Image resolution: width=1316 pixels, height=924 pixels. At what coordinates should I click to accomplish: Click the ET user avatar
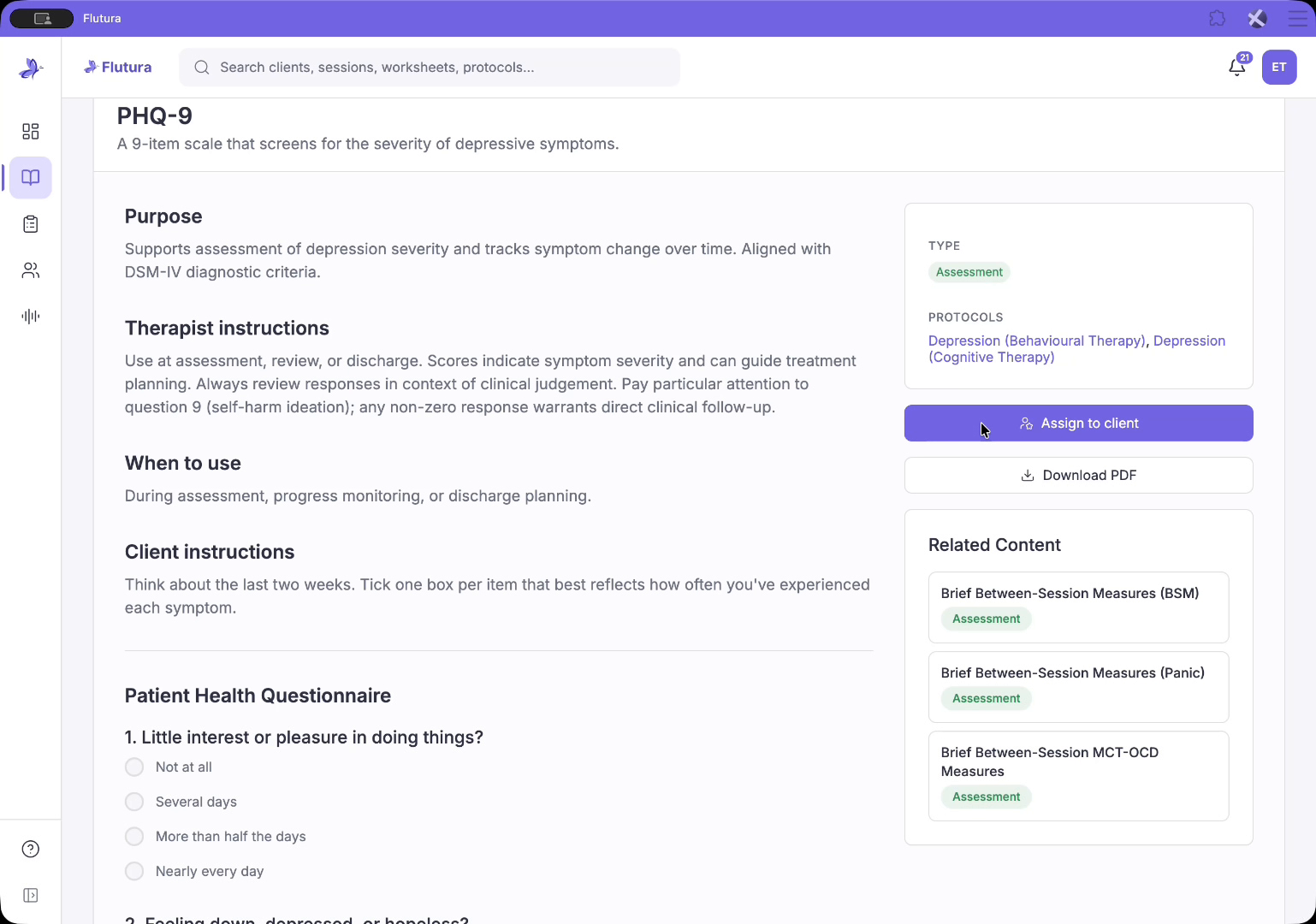pyautogui.click(x=1279, y=67)
